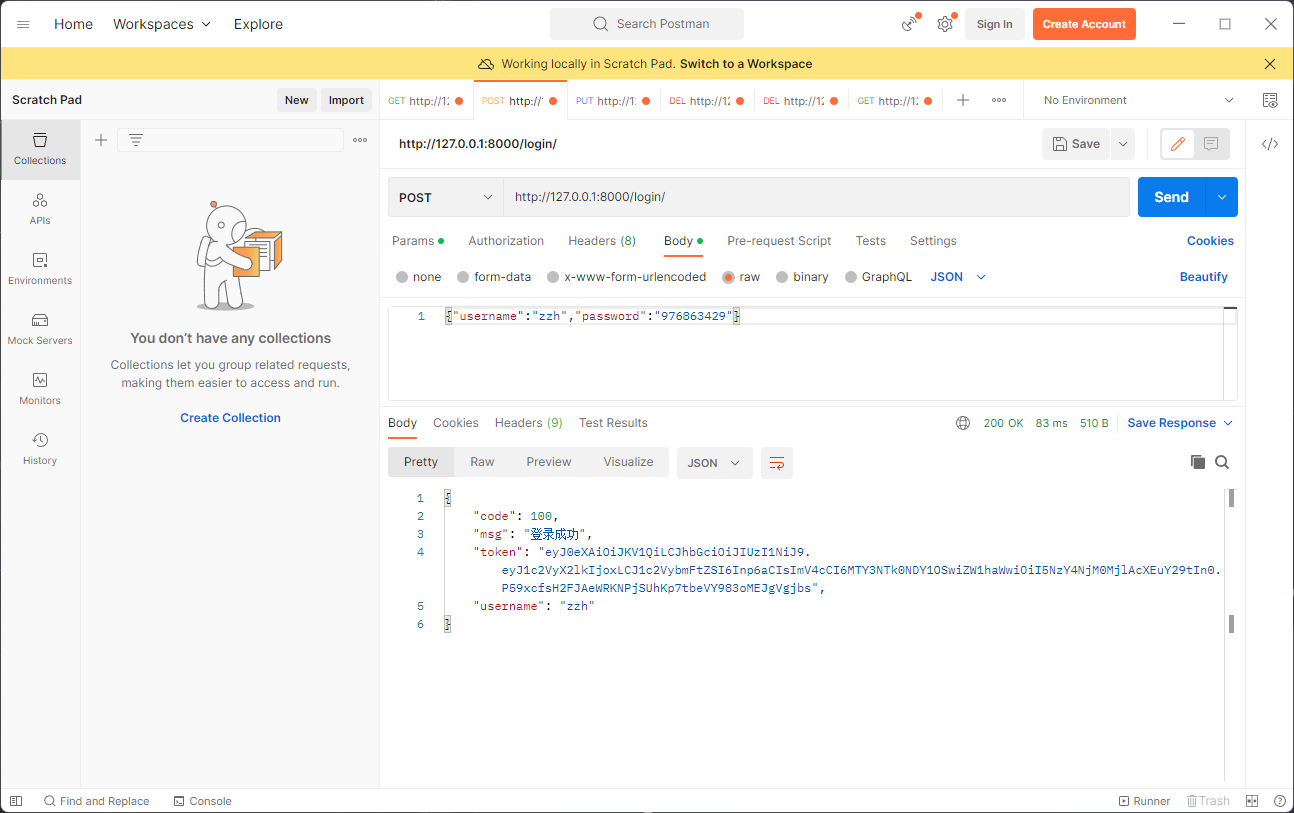This screenshot has height=813, width=1294.
Task: Open the environment quick look icon
Action: 1270,100
